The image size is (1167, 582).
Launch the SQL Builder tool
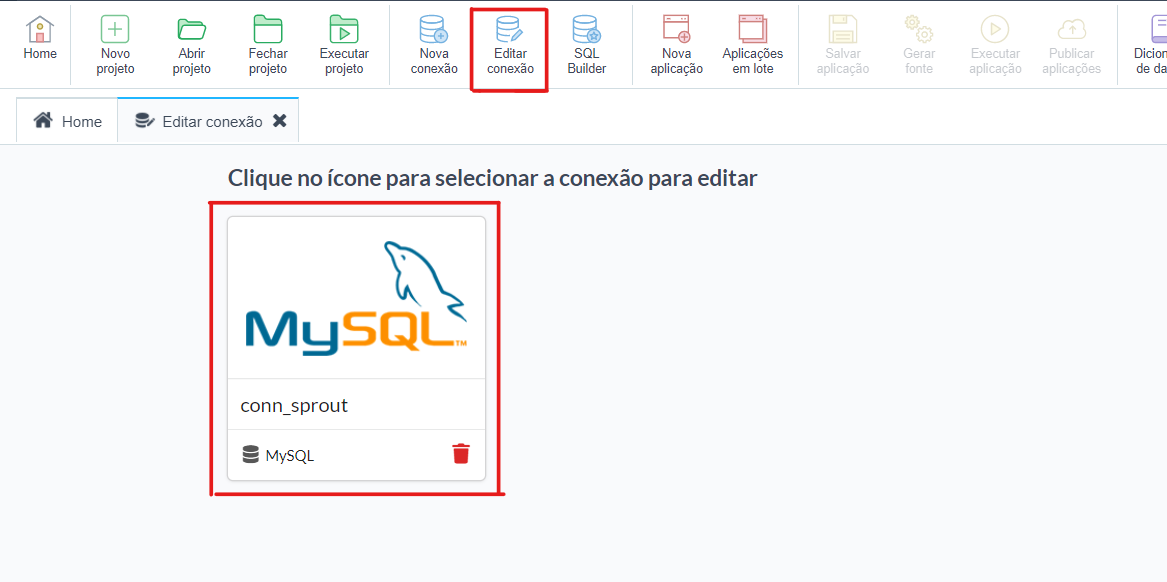(x=586, y=30)
